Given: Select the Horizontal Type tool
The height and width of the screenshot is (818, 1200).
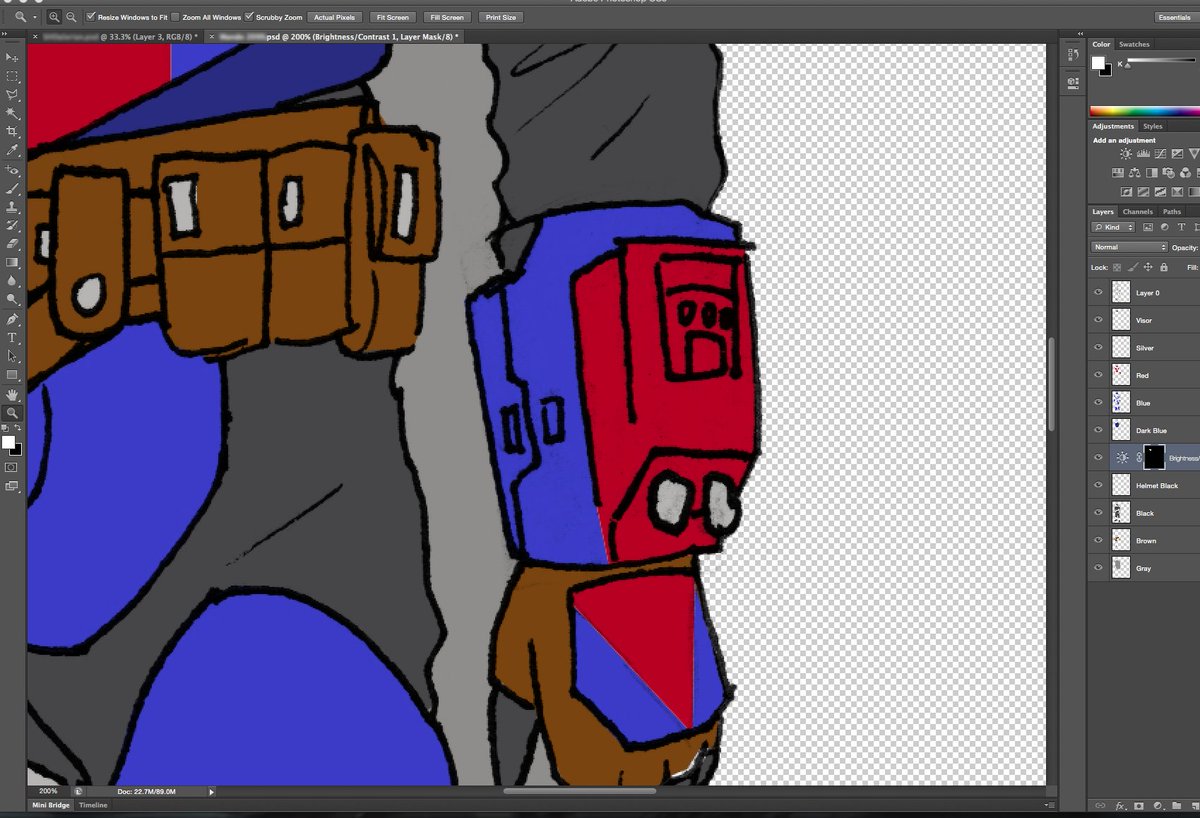Looking at the screenshot, I should [x=12, y=338].
